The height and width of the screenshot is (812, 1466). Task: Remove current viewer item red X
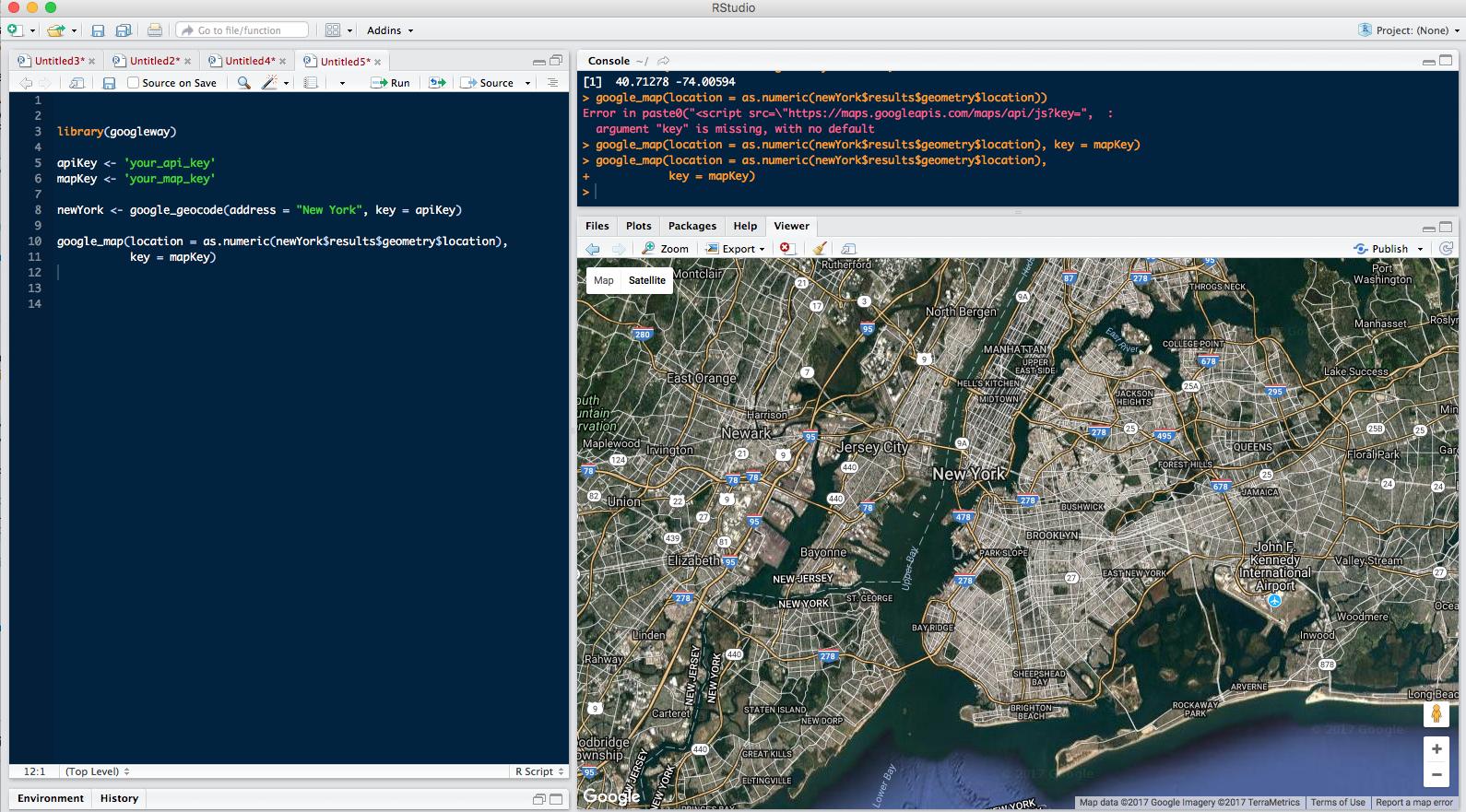[x=786, y=249]
